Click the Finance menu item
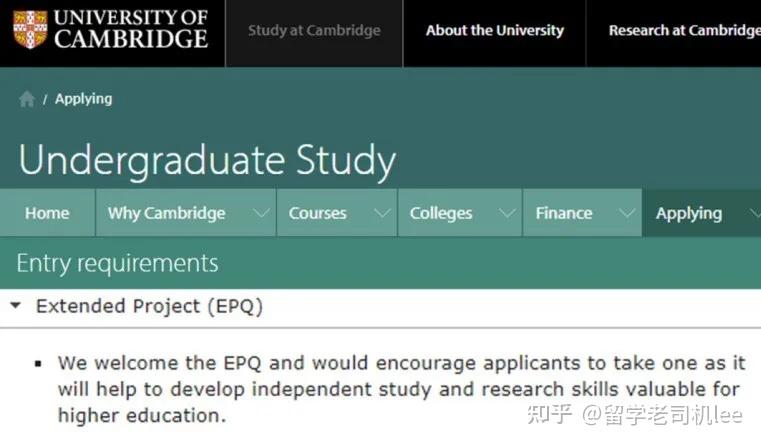 [563, 213]
